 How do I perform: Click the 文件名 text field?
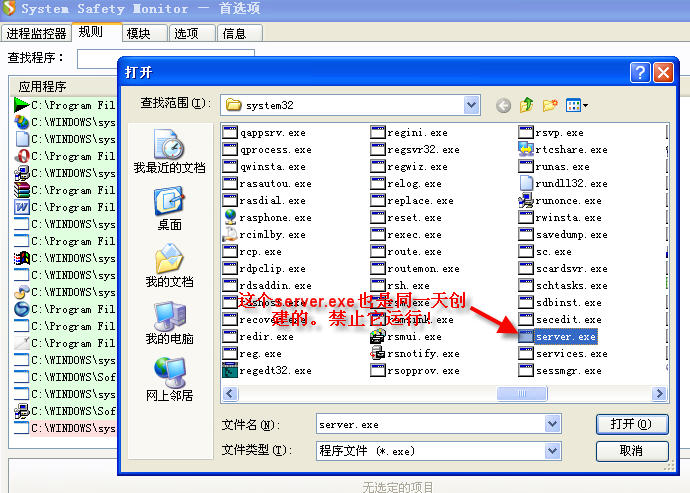(430, 424)
